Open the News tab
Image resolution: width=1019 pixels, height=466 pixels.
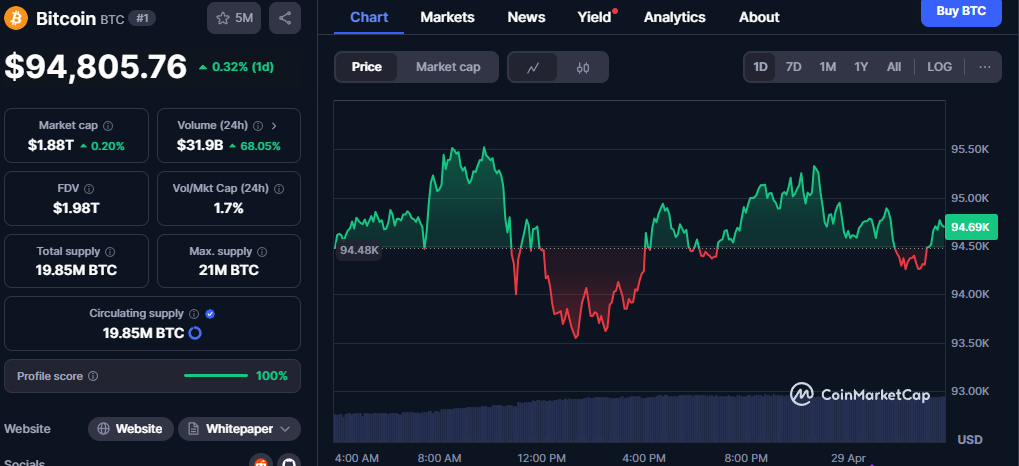point(526,18)
